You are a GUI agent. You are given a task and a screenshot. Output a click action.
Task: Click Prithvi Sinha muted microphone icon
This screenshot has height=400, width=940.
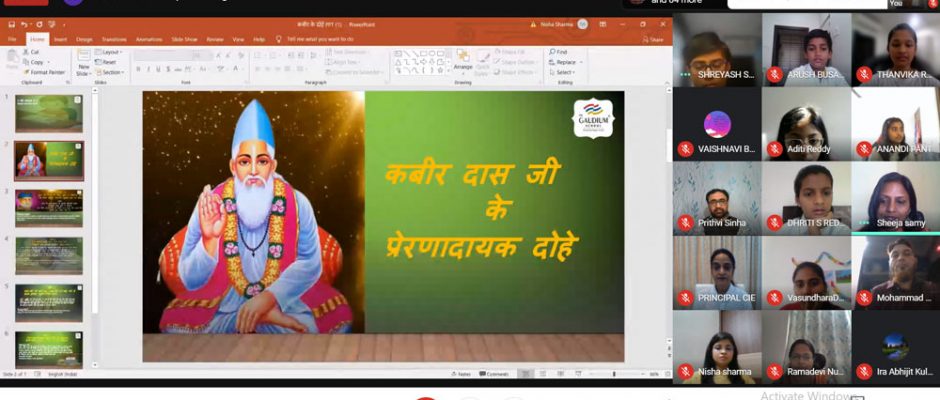click(x=685, y=223)
